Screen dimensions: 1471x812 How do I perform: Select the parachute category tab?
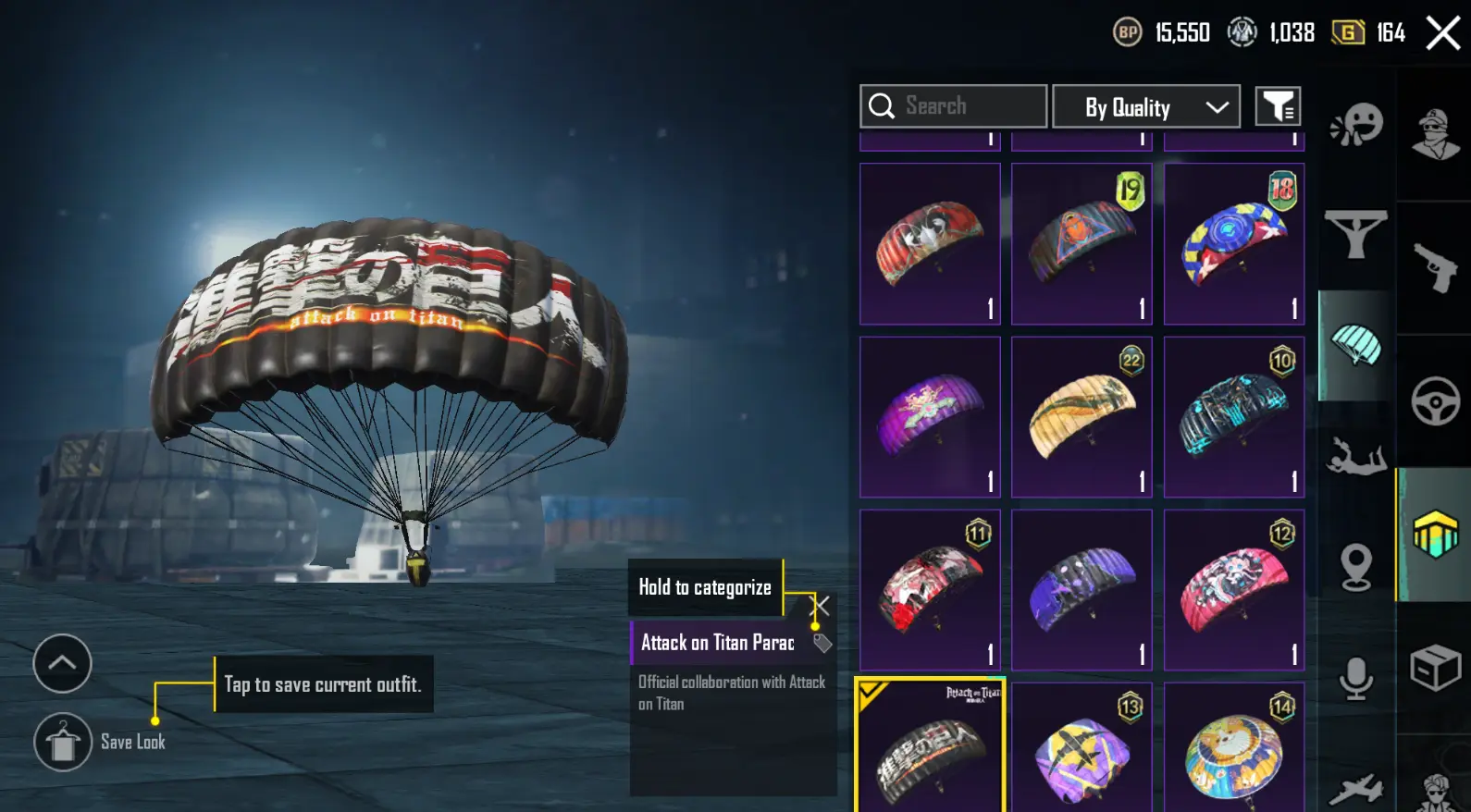pos(1356,346)
